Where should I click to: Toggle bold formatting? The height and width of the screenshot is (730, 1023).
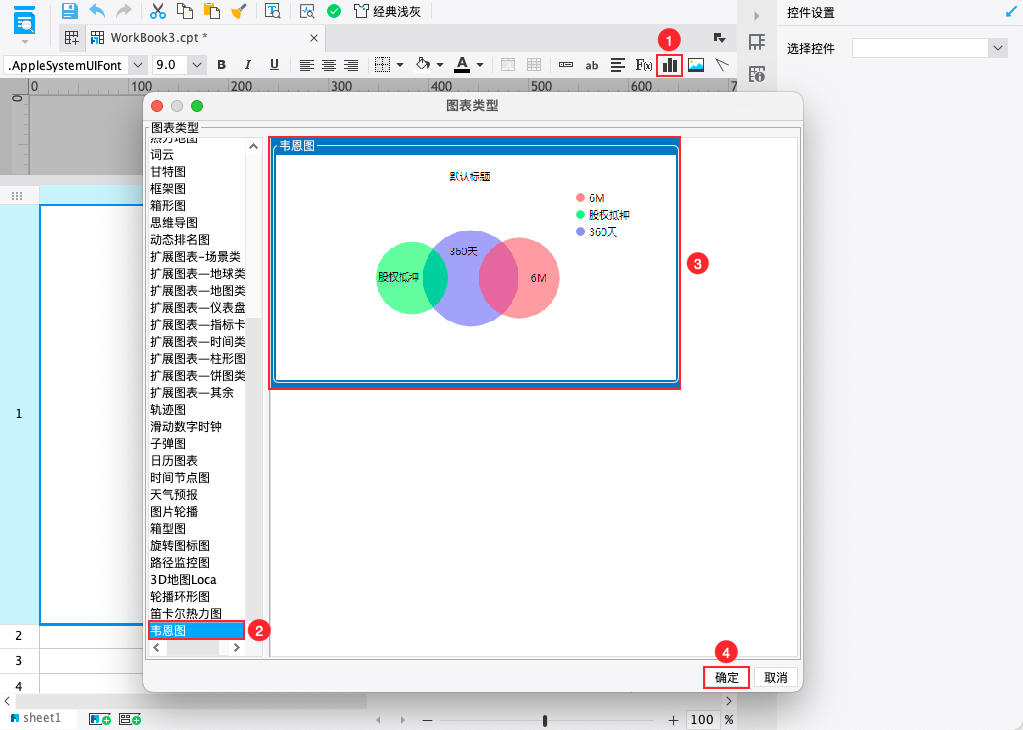[x=221, y=65]
